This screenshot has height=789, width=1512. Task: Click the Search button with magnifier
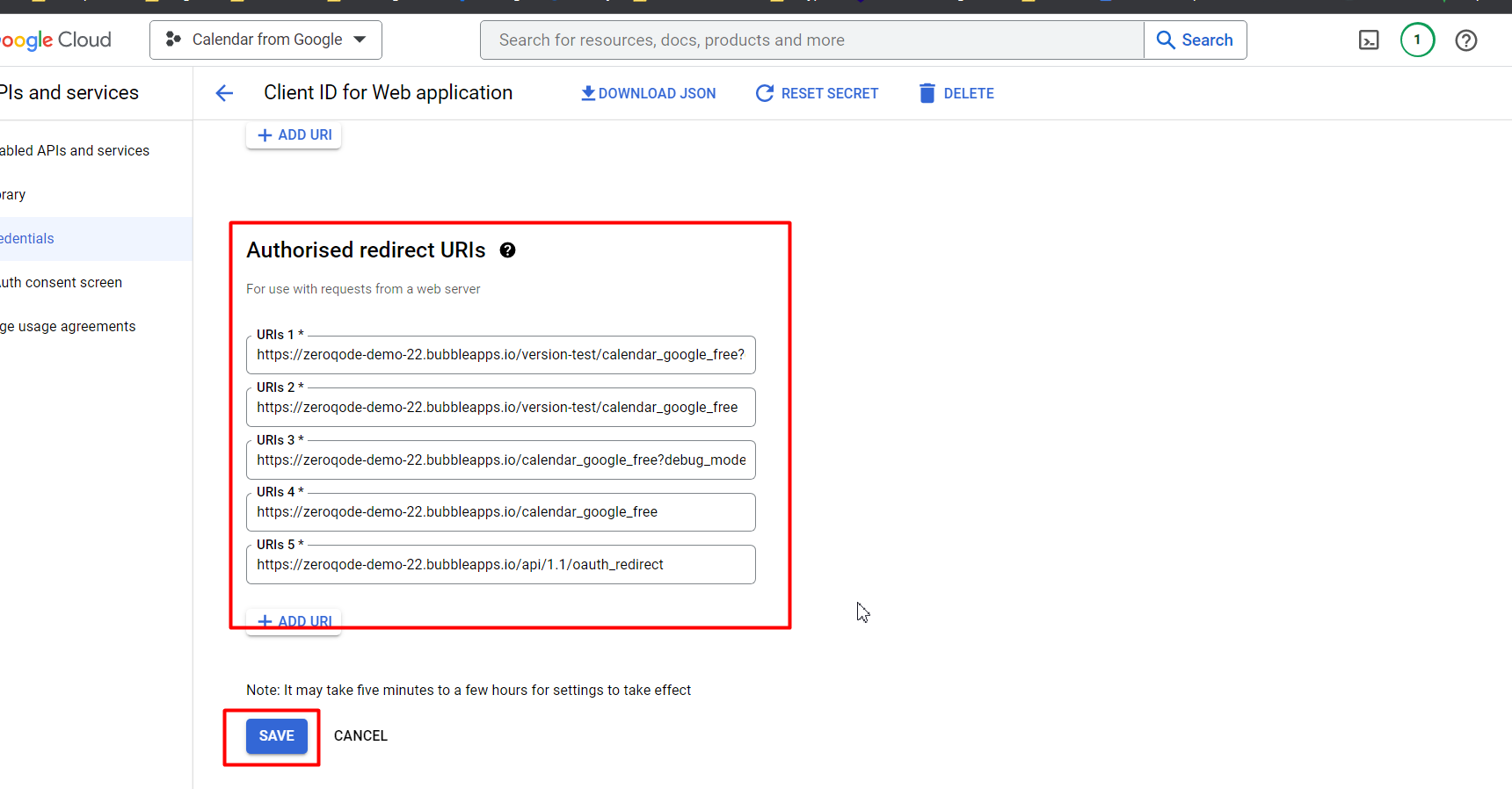click(1195, 40)
